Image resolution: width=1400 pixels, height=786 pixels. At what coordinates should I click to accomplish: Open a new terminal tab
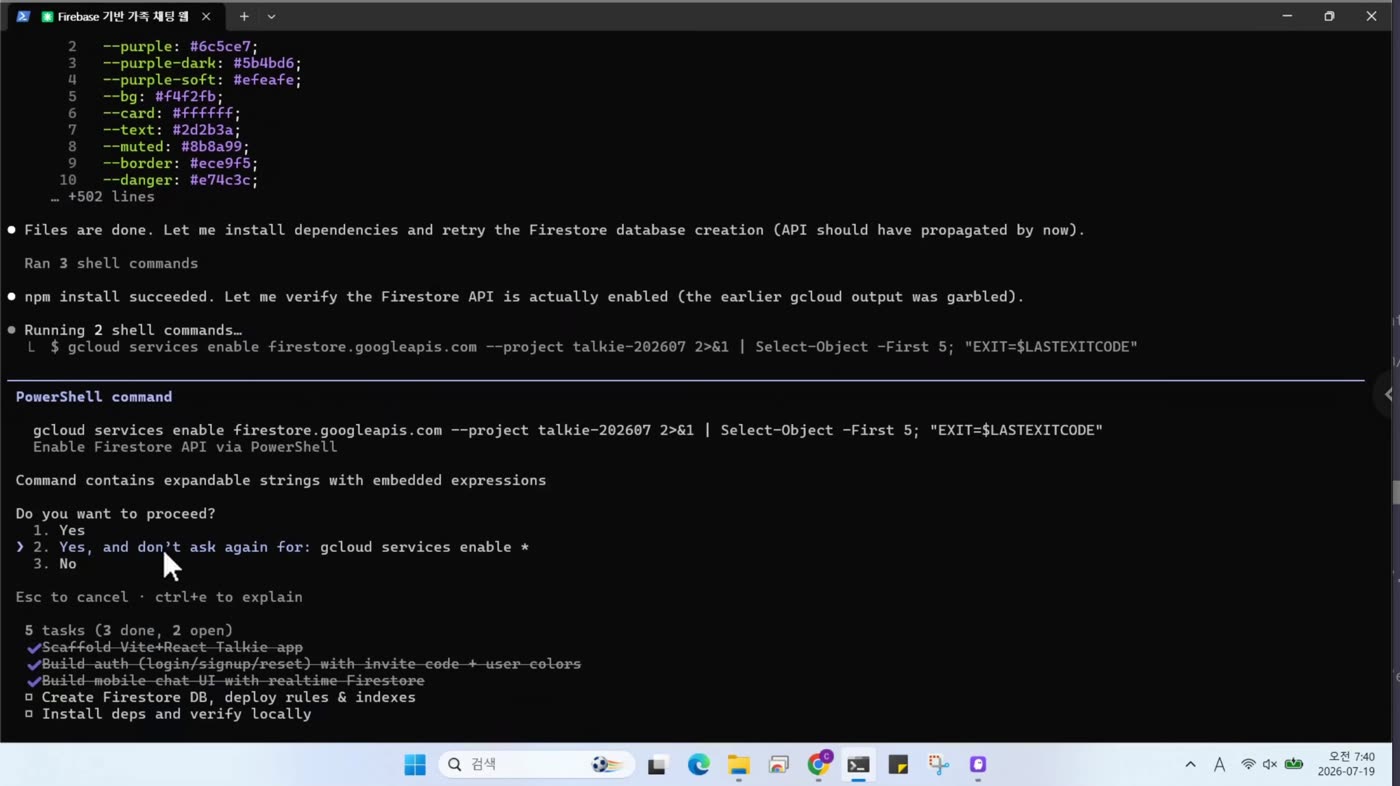[244, 17]
